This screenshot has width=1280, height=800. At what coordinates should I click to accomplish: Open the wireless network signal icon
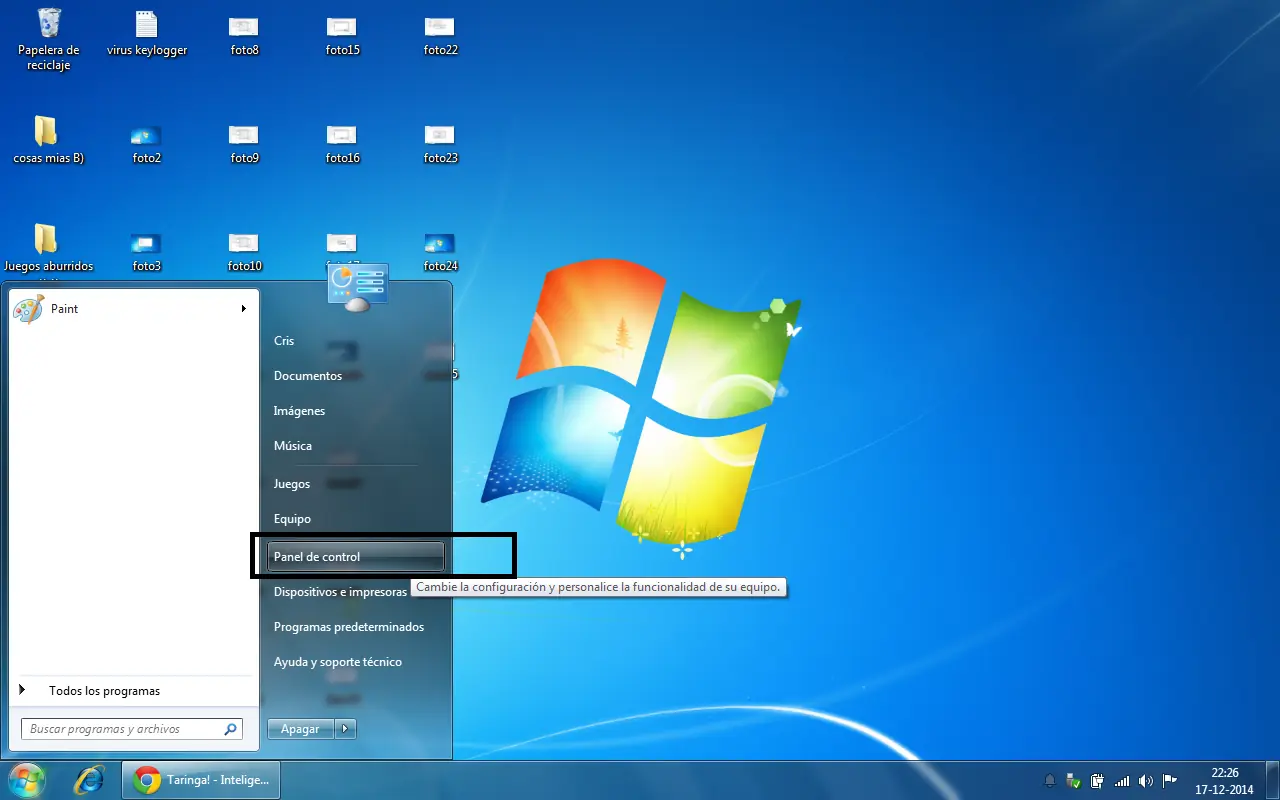pyautogui.click(x=1121, y=781)
